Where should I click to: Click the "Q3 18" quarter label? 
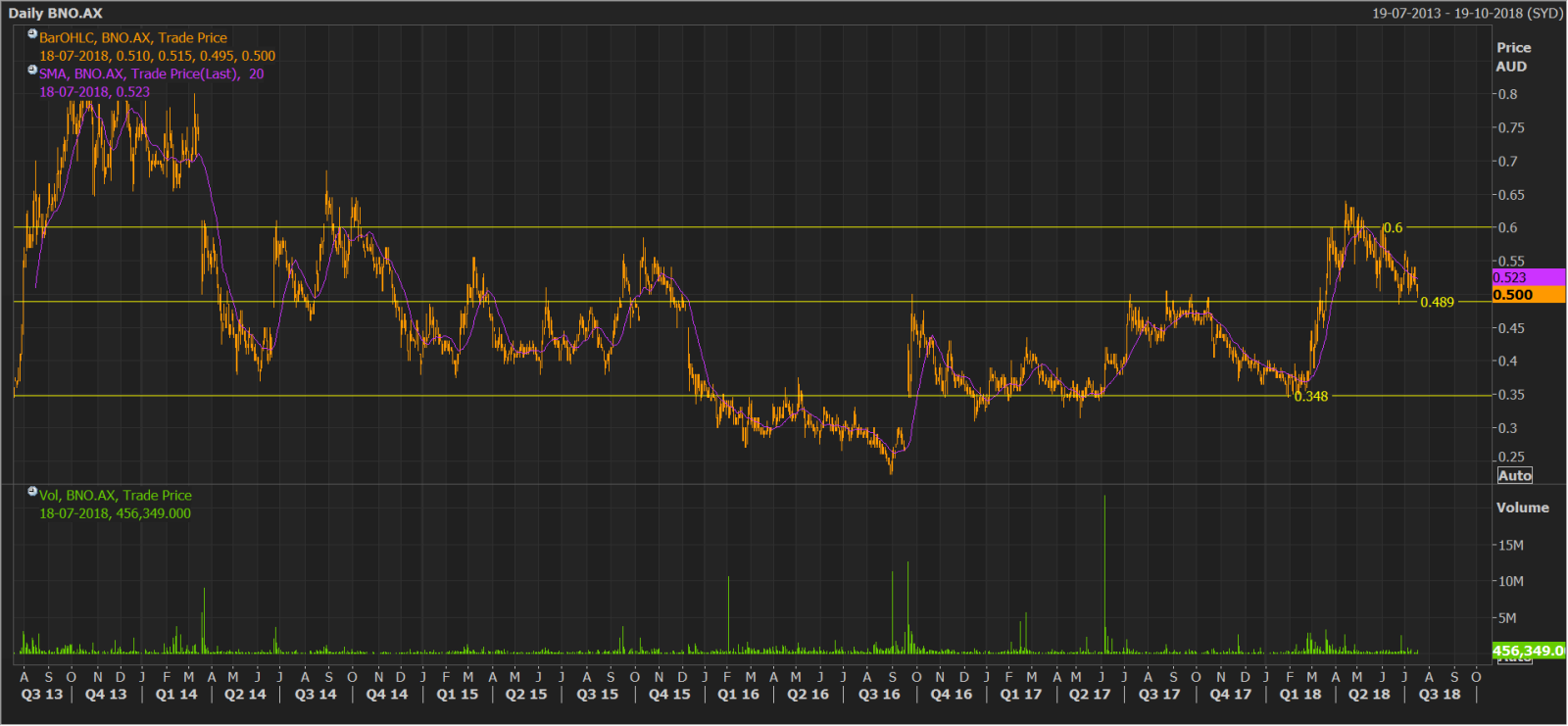click(x=1440, y=695)
